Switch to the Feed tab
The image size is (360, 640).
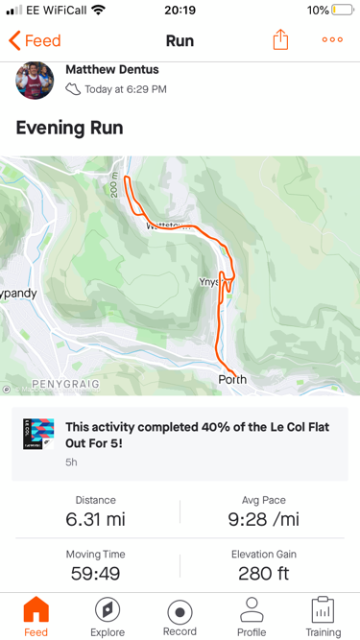(x=36, y=617)
